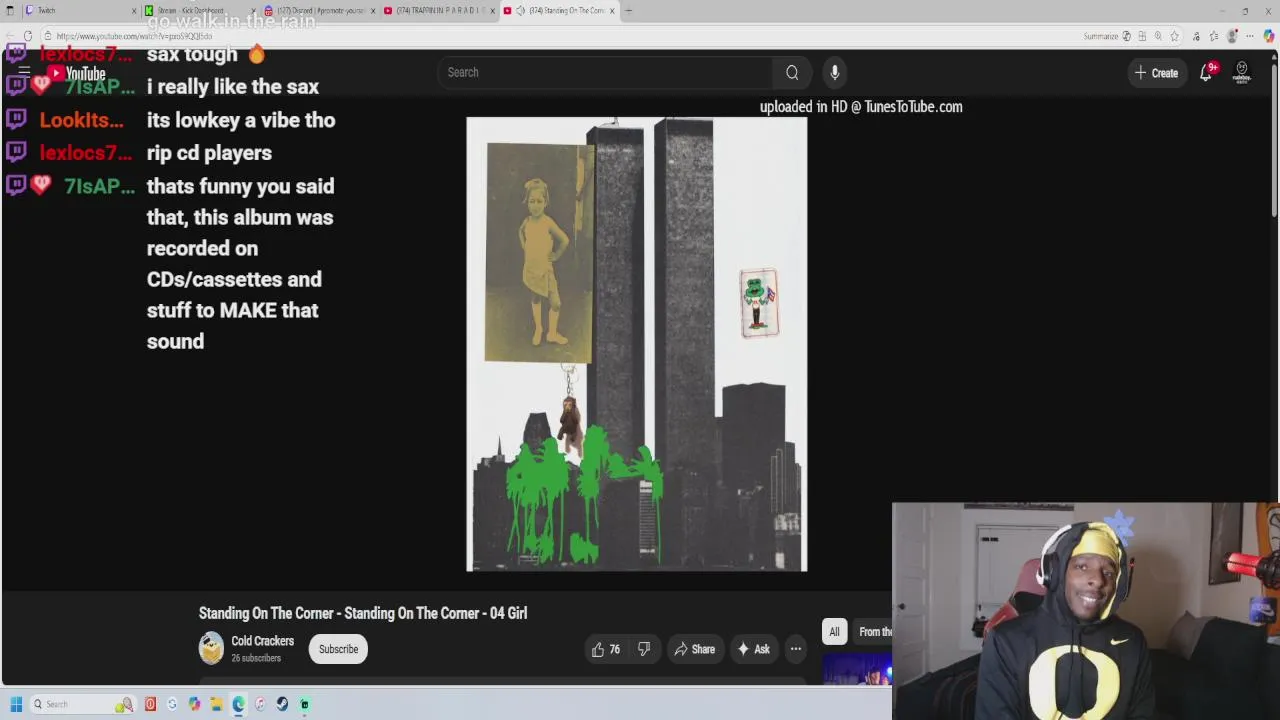
Task: Type in the YouTube Search field
Action: 605,72
